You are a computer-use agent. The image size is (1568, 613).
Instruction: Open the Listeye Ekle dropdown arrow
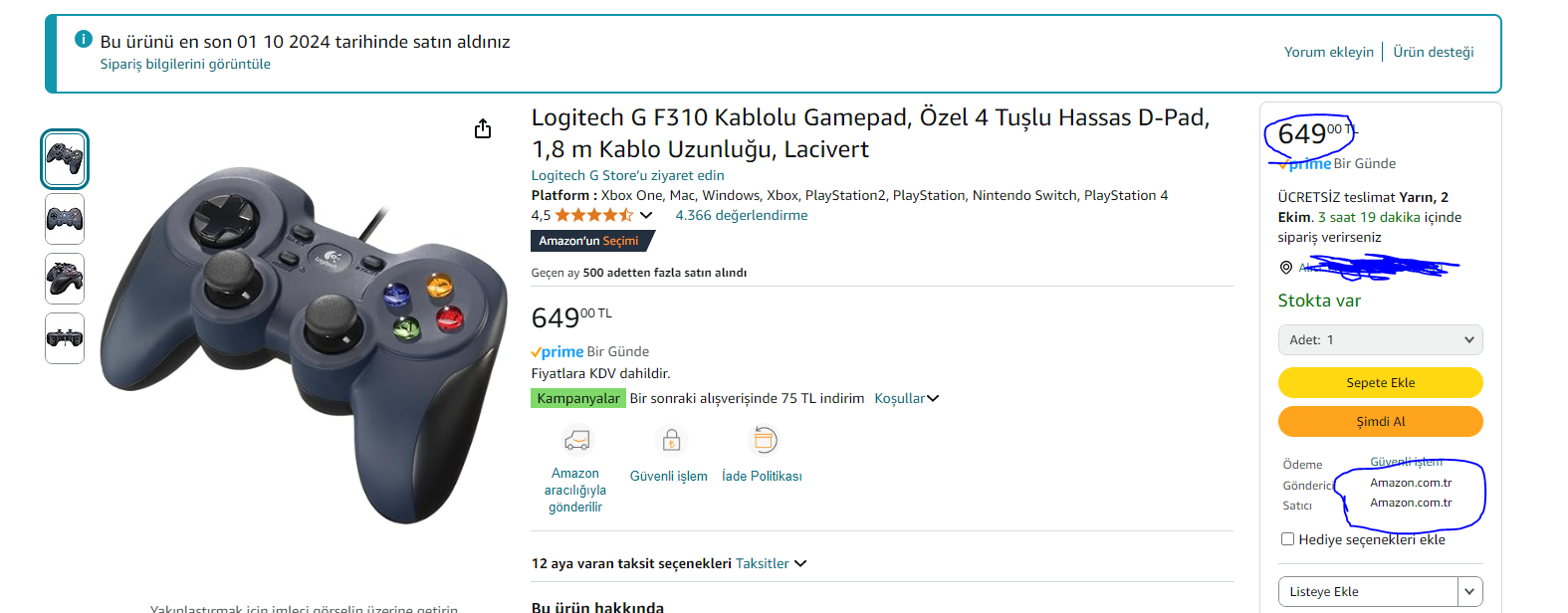click(1469, 591)
